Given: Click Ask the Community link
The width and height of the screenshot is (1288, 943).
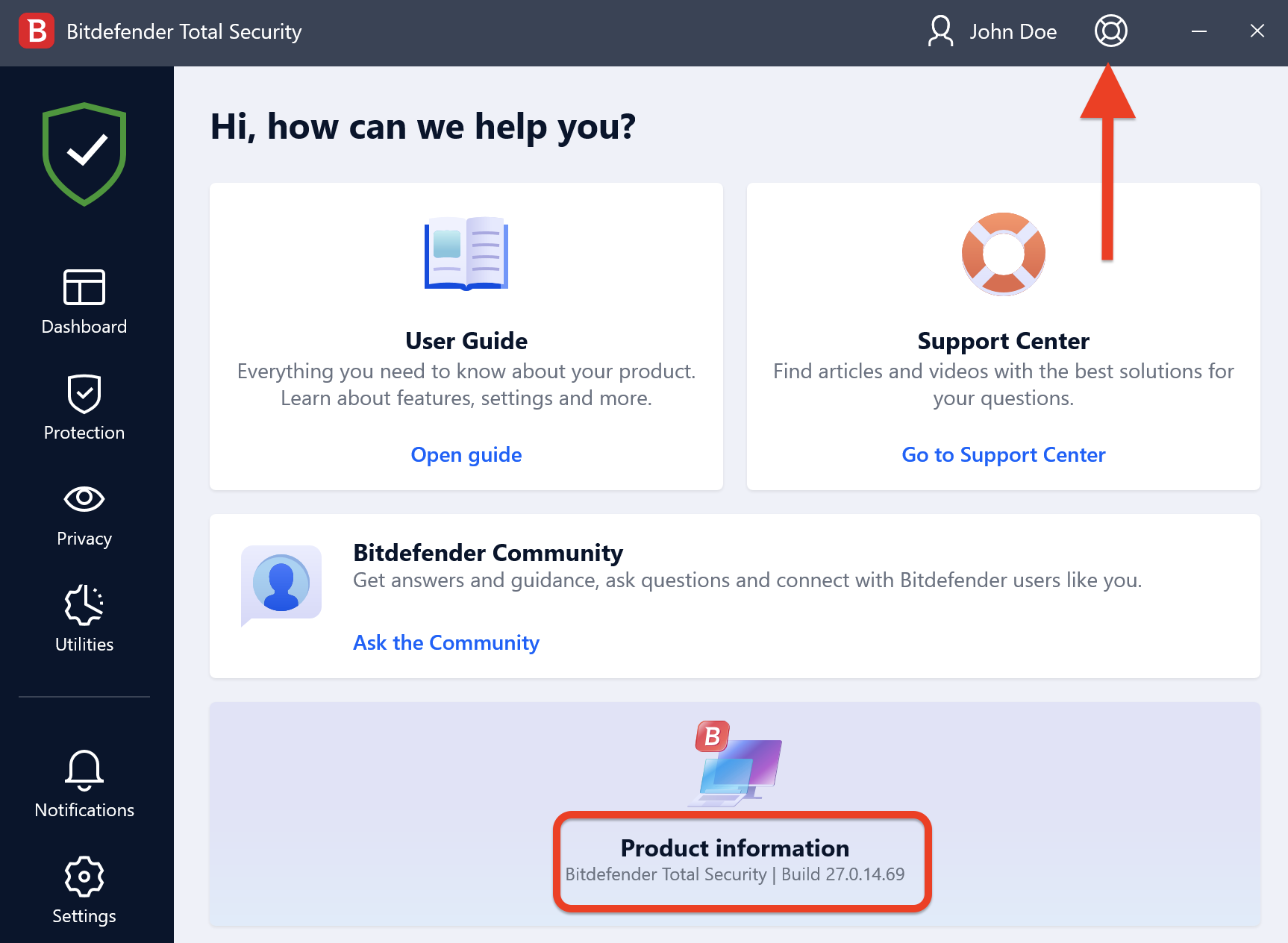Looking at the screenshot, I should click(x=446, y=642).
